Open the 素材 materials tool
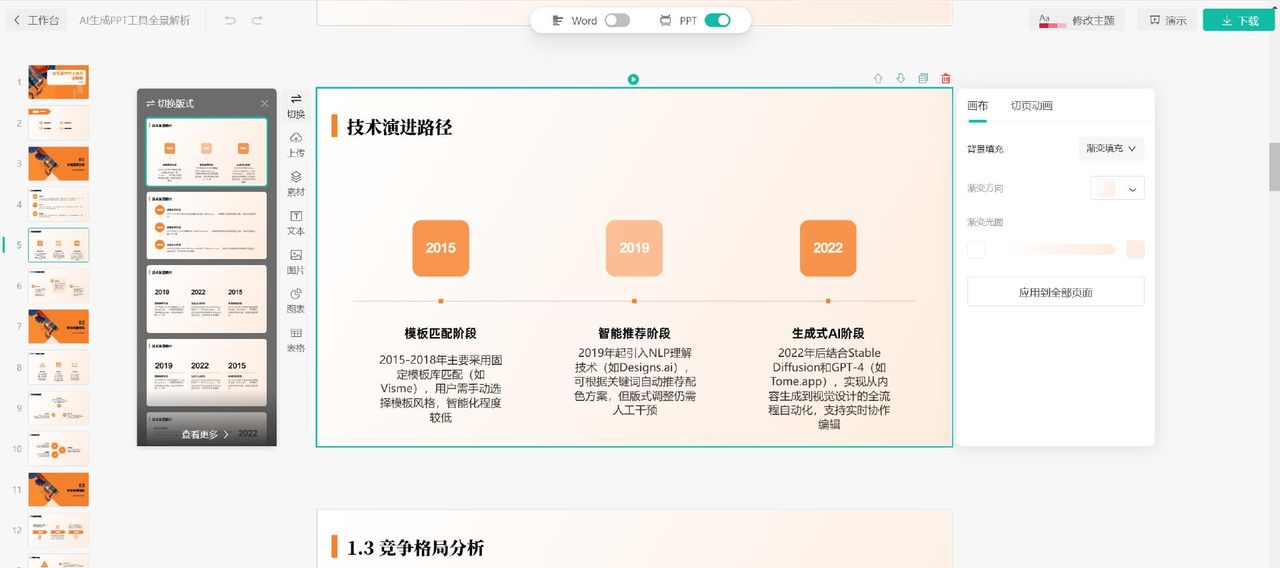Screen dimensions: 1280x568 296,183
